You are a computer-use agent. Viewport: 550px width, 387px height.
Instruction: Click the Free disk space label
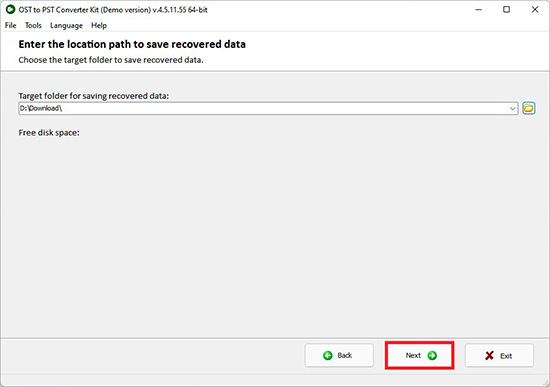(x=49, y=133)
